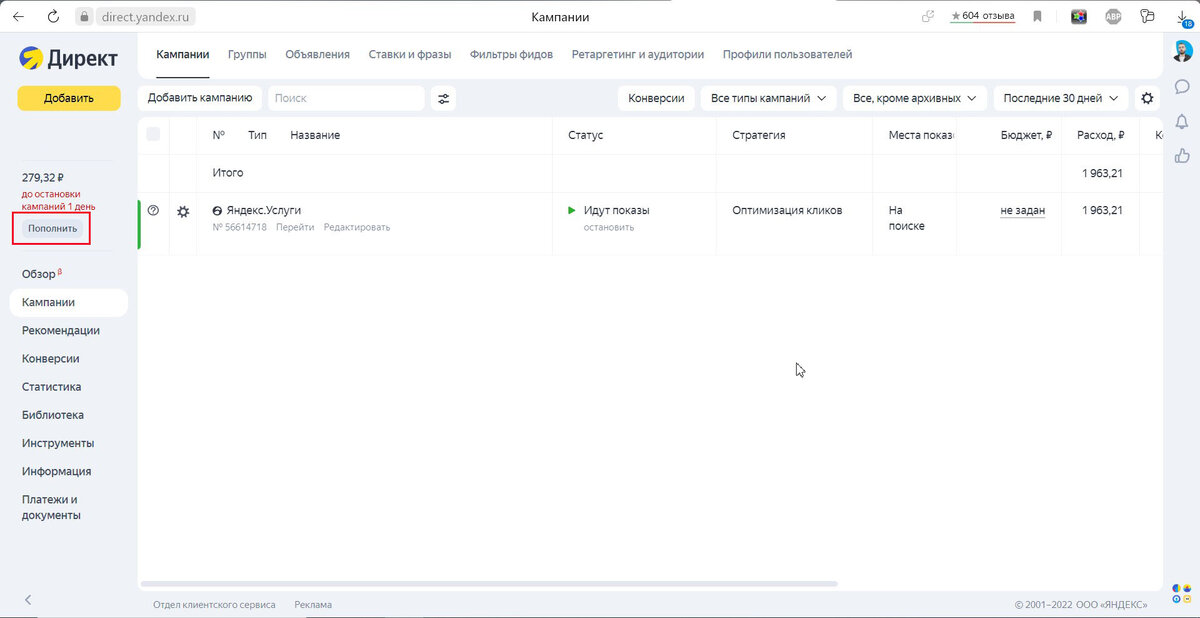
Task: Open the Яндекс.Услуги campaign name
Action: click(x=263, y=210)
